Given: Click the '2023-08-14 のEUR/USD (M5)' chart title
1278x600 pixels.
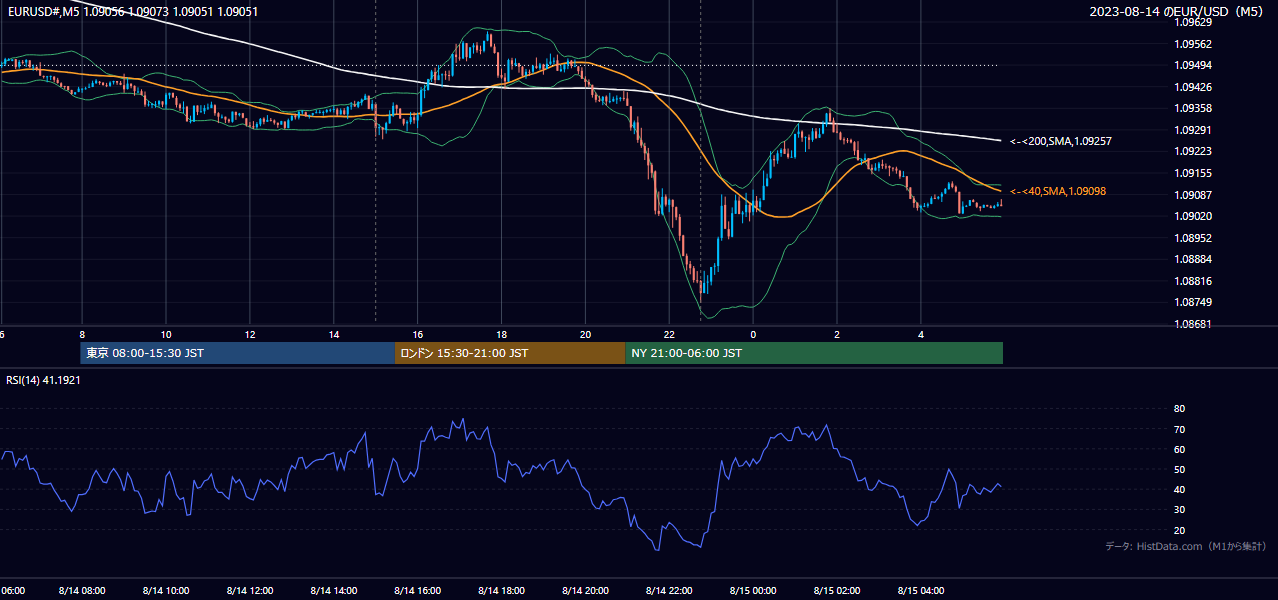Looking at the screenshot, I should (1178, 11).
